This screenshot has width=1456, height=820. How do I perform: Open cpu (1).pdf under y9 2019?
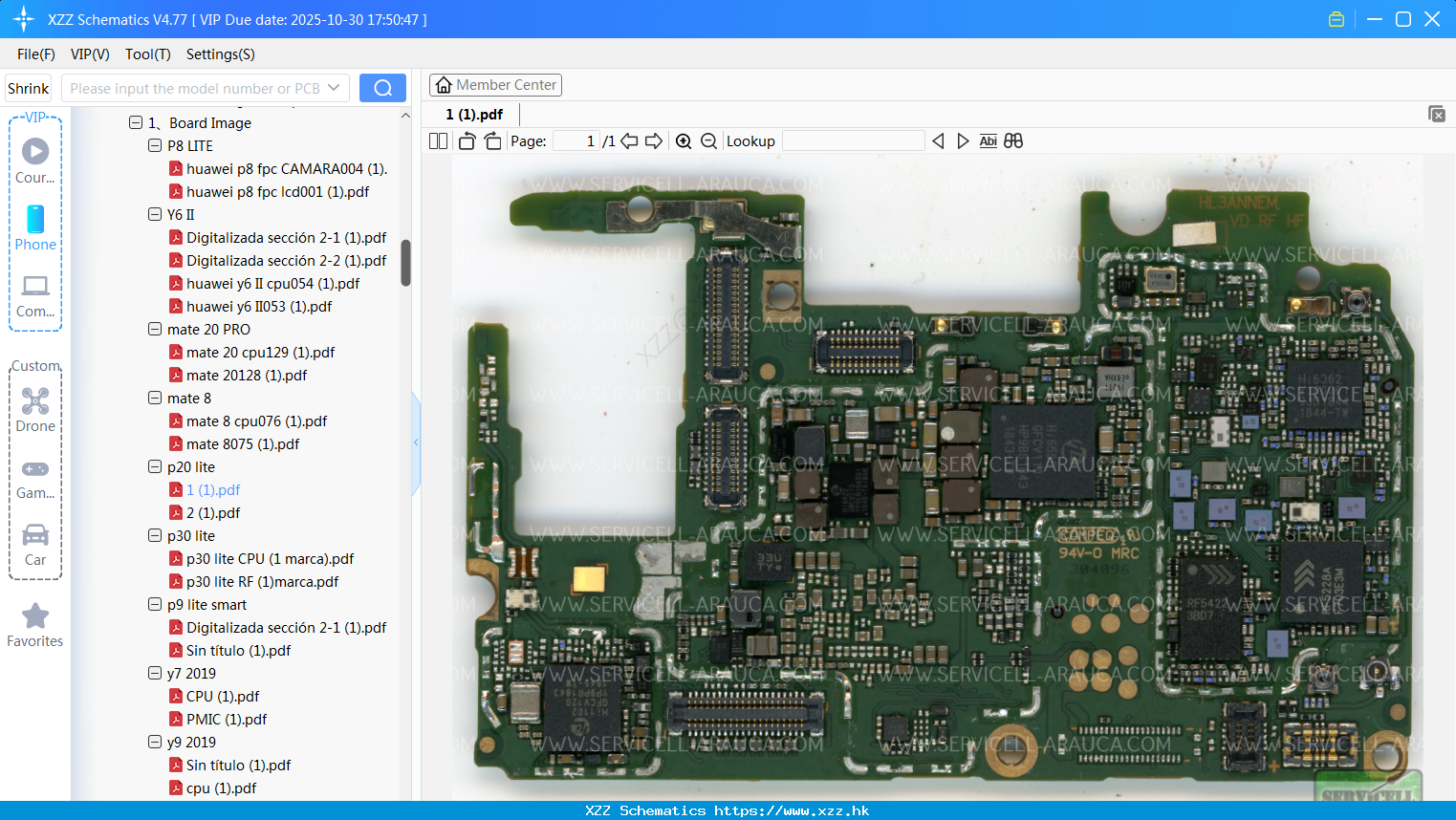[221, 788]
